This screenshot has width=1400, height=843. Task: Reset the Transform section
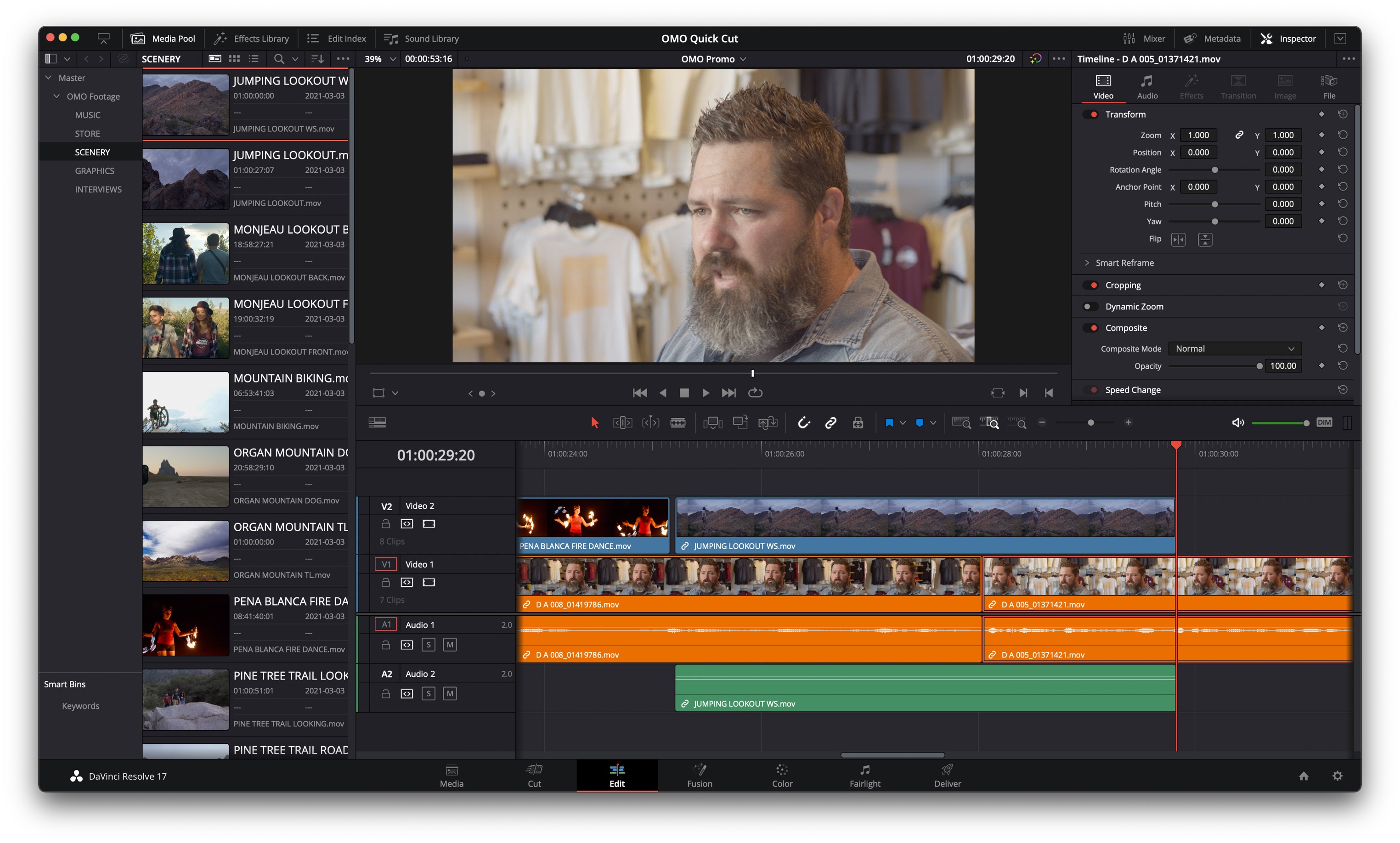(x=1342, y=114)
